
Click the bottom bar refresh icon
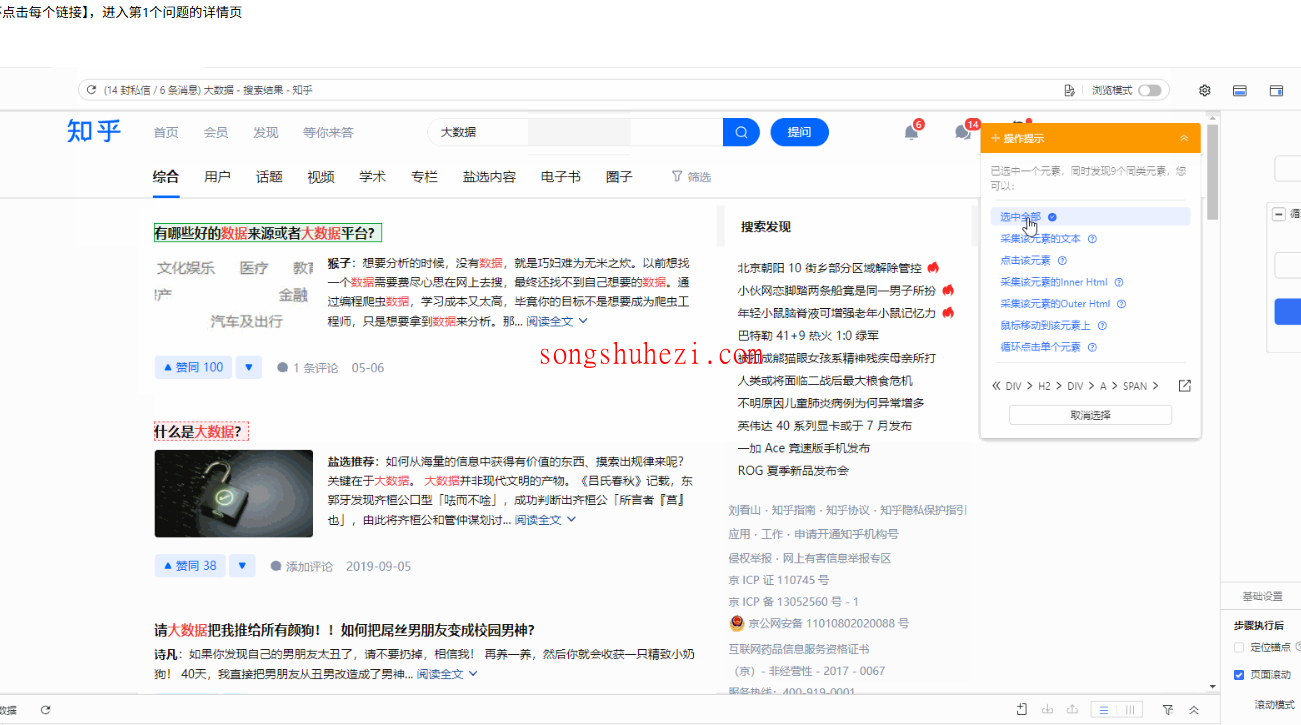[x=45, y=710]
